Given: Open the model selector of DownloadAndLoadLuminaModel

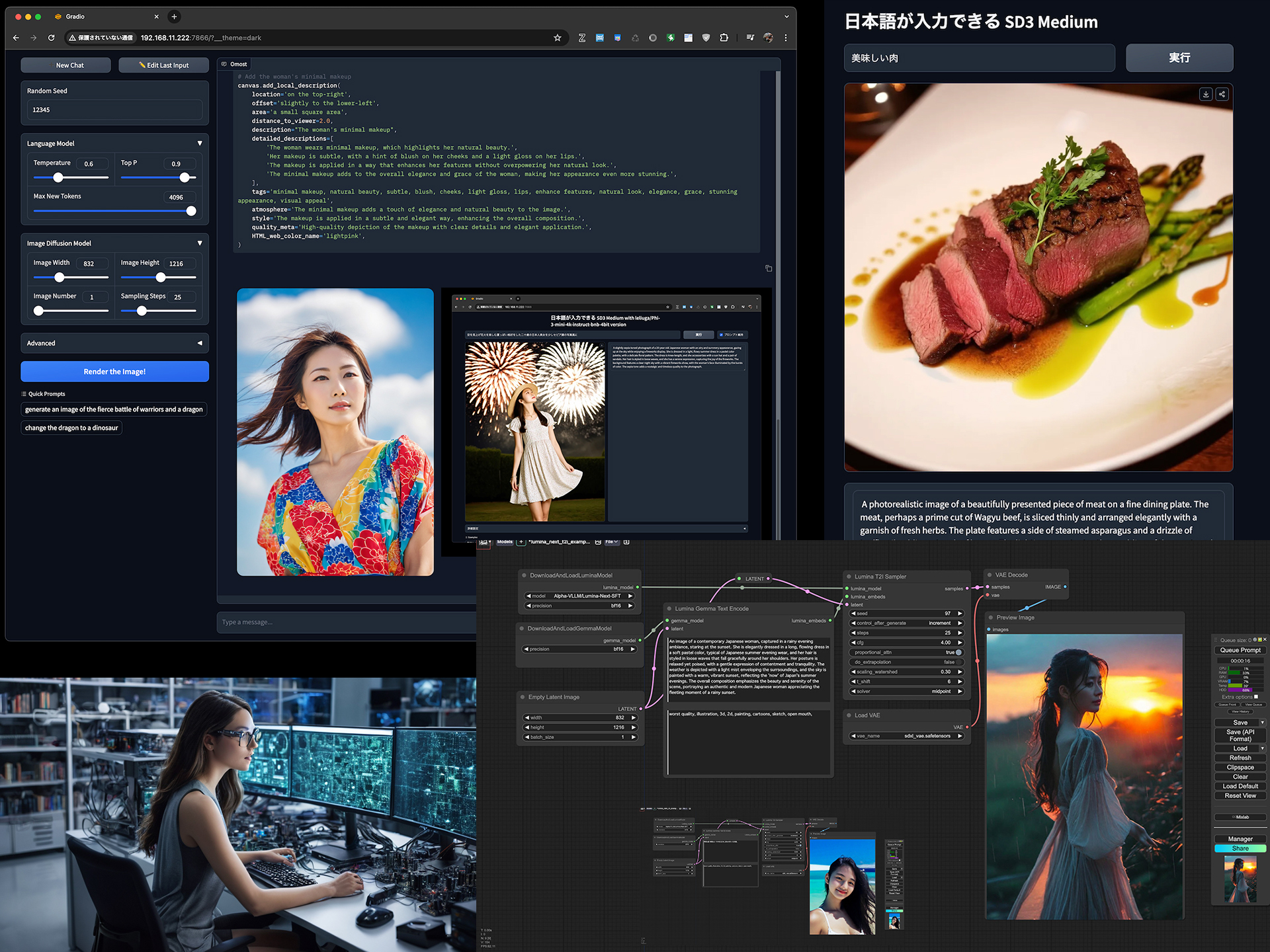Looking at the screenshot, I should [x=580, y=596].
